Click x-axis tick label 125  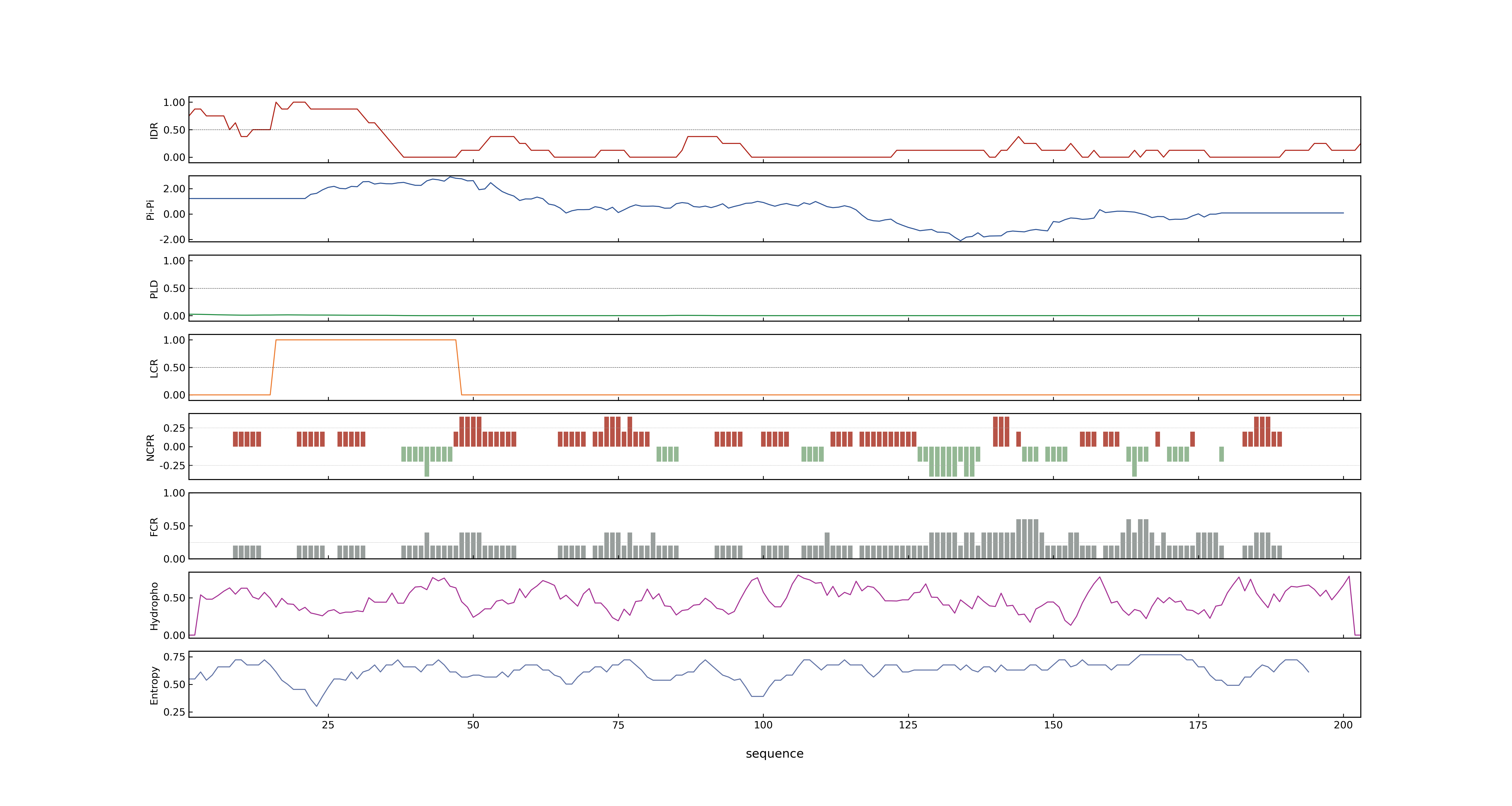coord(908,725)
